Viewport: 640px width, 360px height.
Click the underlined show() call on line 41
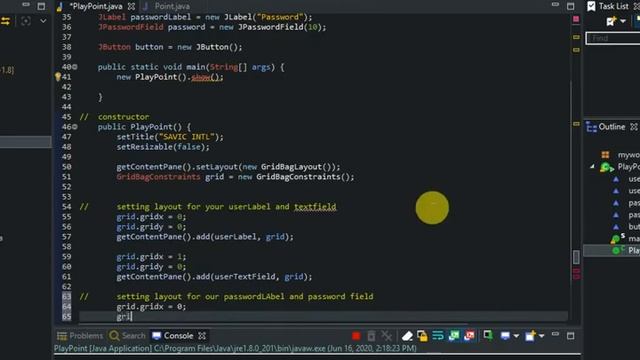pyautogui.click(x=207, y=77)
